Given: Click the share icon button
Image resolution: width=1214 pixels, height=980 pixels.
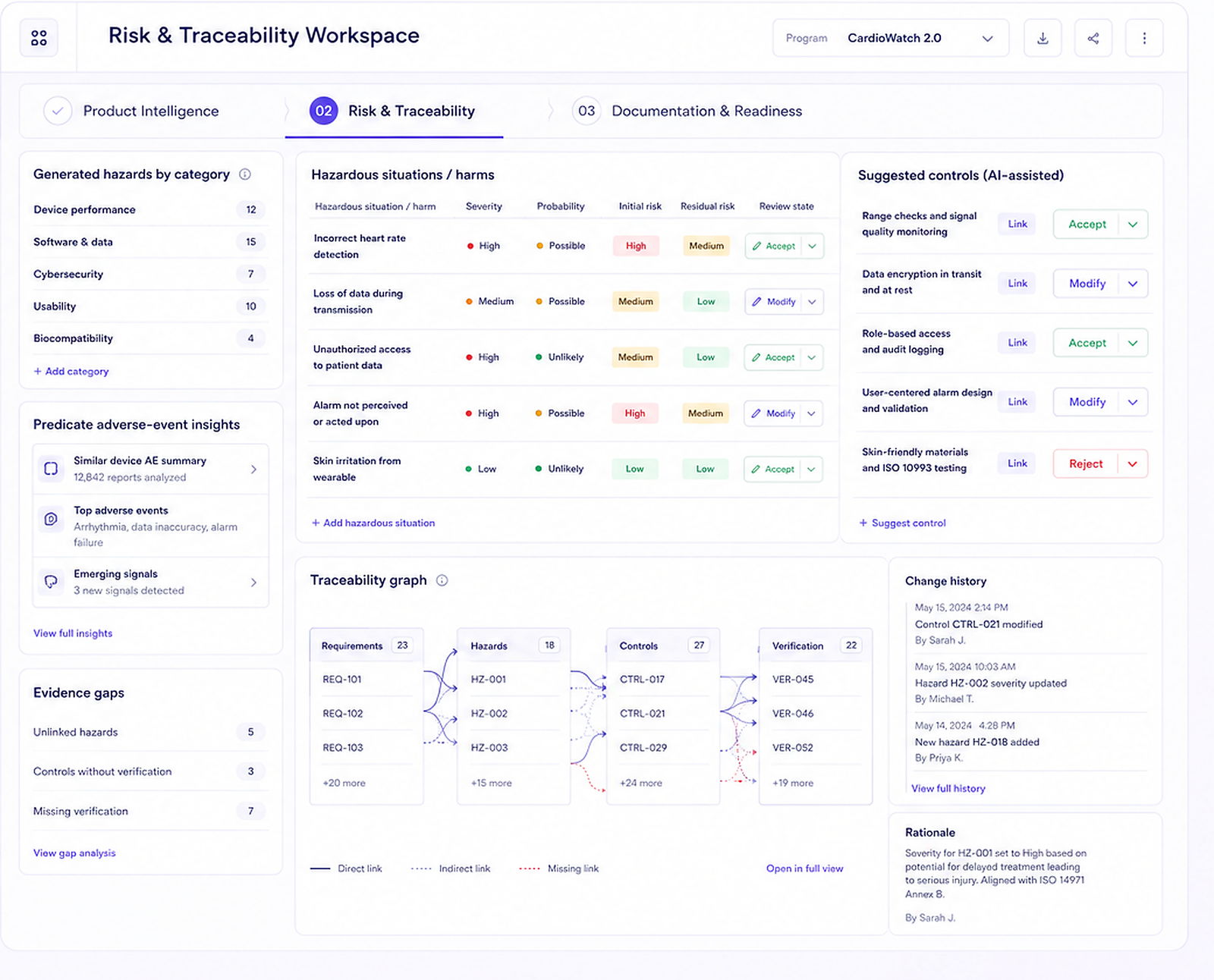Looking at the screenshot, I should tap(1093, 38).
